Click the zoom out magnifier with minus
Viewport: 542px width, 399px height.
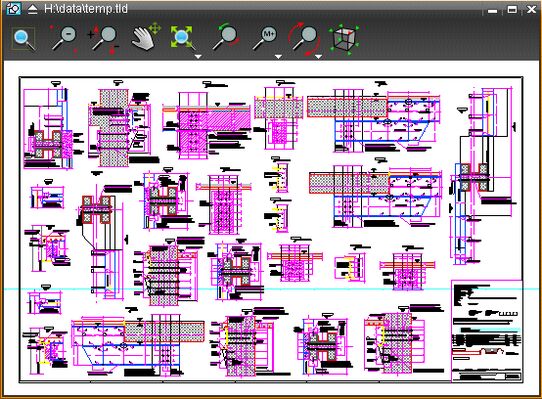click(64, 38)
